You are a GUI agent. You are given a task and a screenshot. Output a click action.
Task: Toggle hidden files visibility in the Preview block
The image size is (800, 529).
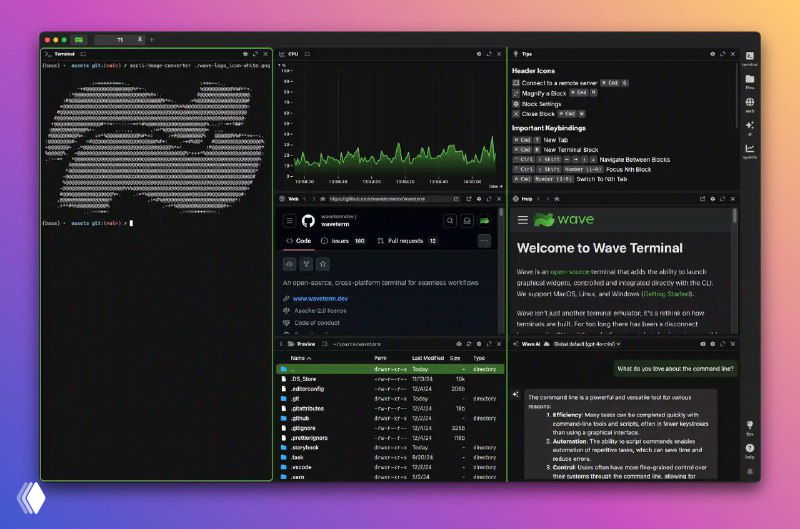tap(459, 344)
